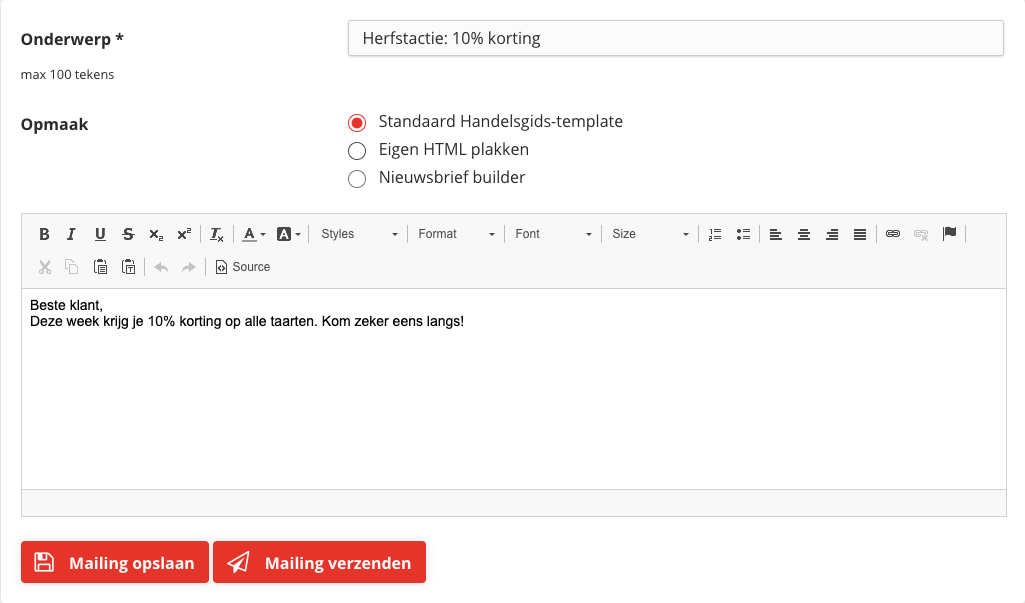Click inside the email body text area
1025x603 pixels.
(x=514, y=389)
